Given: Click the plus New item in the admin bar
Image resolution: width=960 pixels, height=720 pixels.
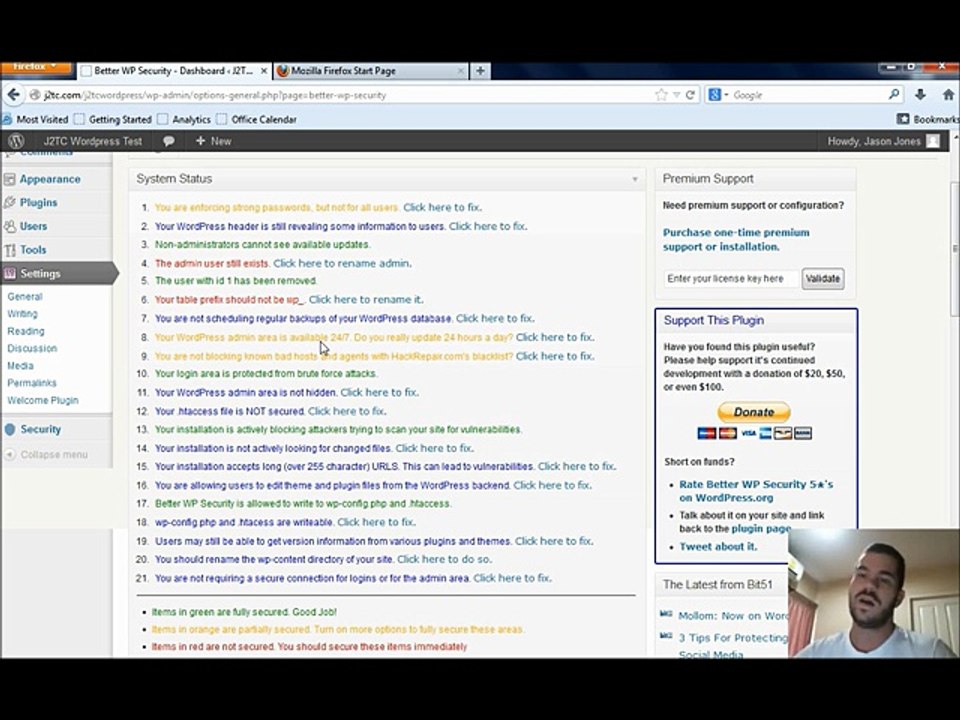Looking at the screenshot, I should click(x=213, y=141).
